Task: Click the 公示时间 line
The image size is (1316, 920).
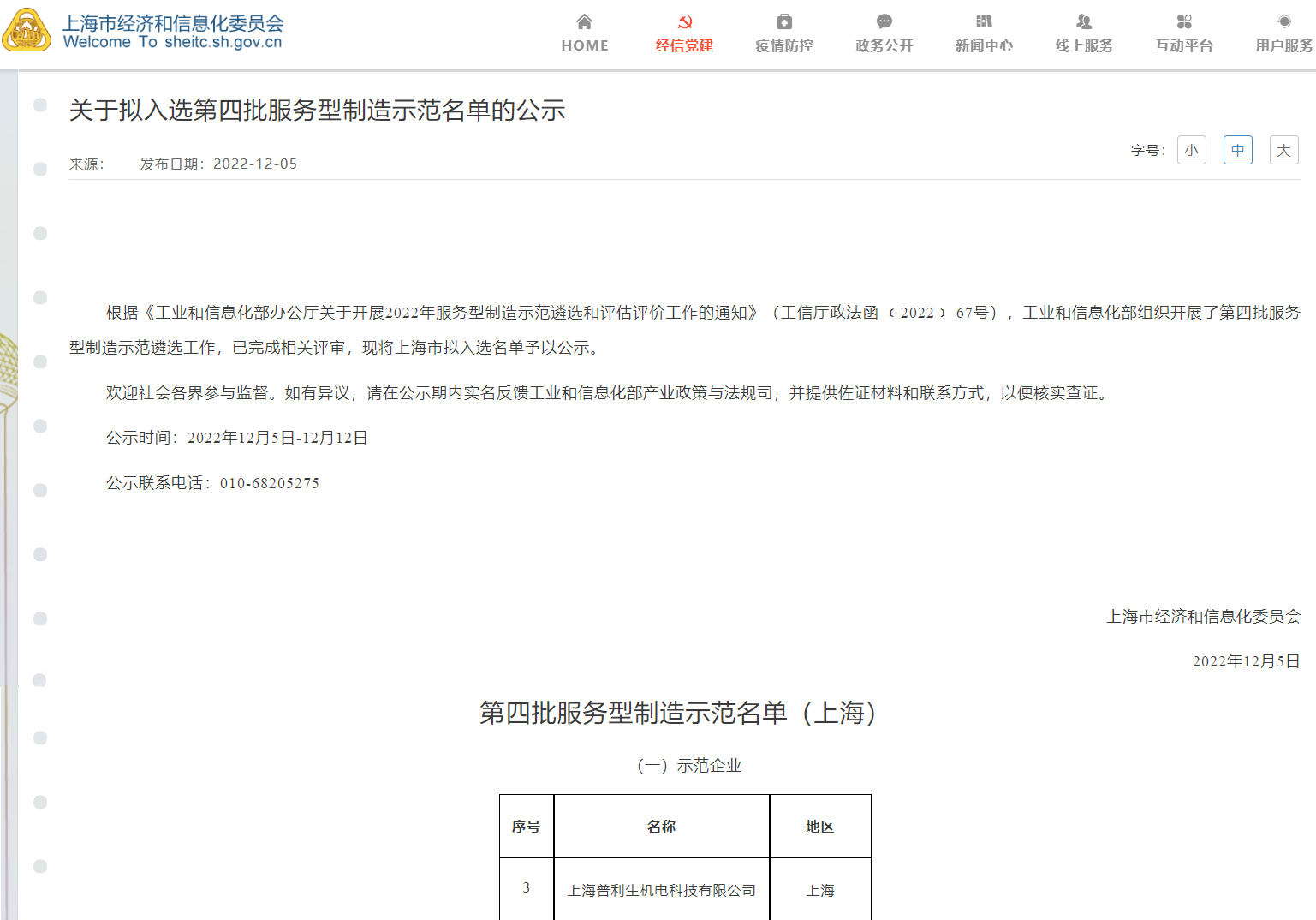Action: point(237,438)
